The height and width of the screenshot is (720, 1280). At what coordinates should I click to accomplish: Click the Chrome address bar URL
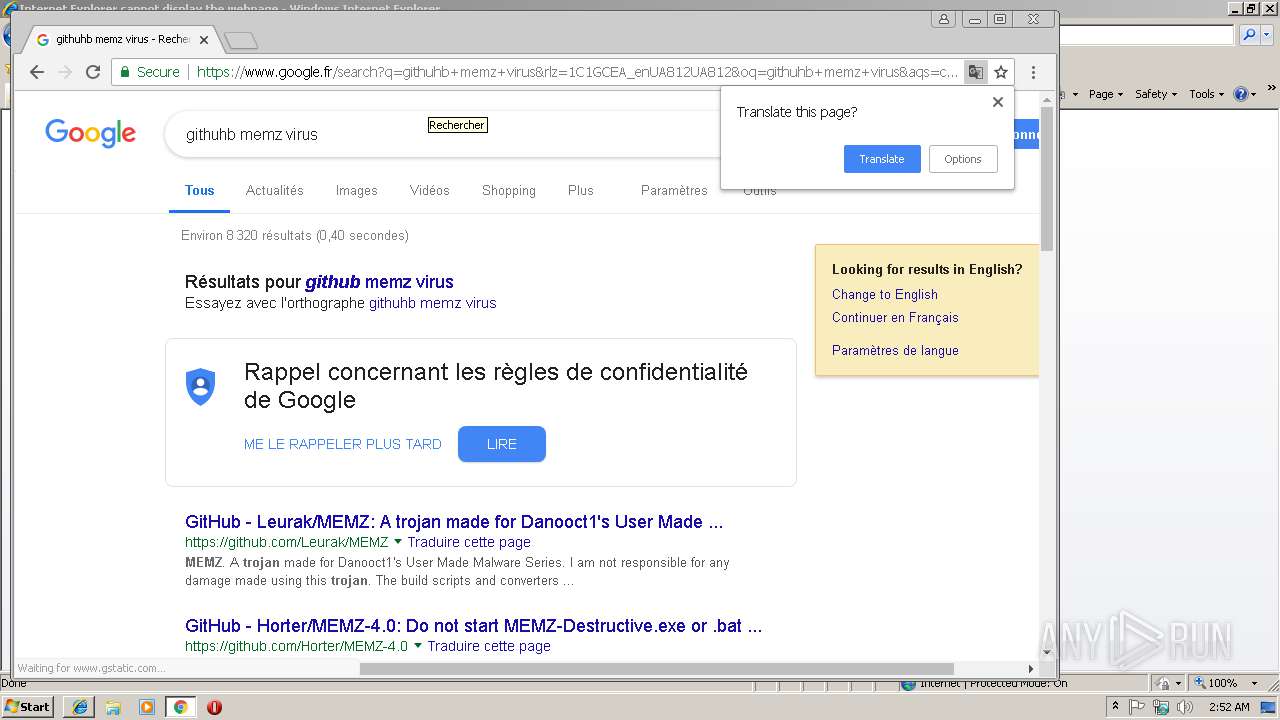(x=577, y=72)
